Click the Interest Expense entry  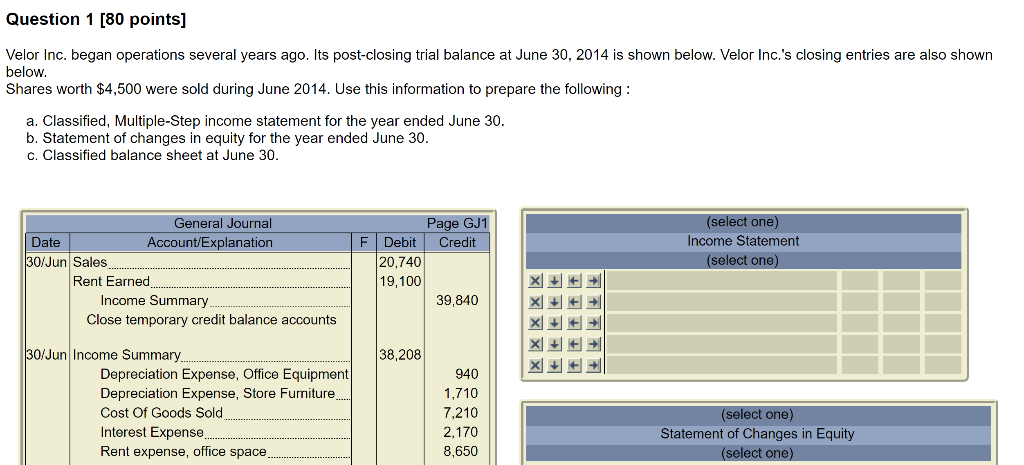[x=152, y=432]
